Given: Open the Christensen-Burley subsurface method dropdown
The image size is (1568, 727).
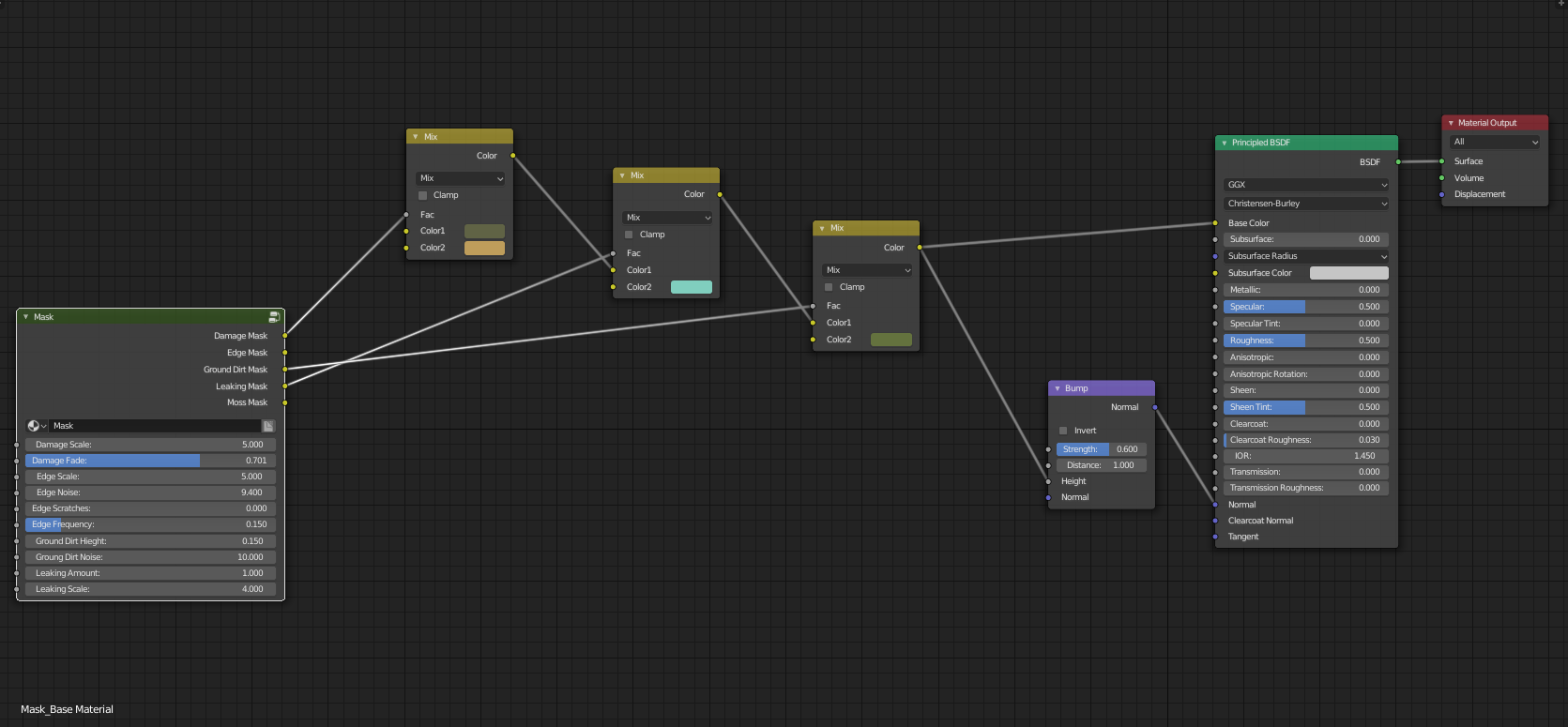Looking at the screenshot, I should pyautogui.click(x=1306, y=204).
